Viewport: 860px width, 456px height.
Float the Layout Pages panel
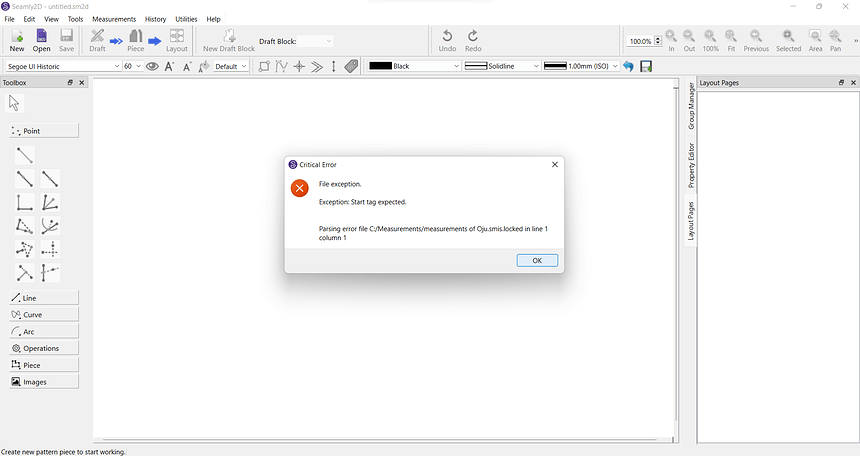(x=841, y=82)
